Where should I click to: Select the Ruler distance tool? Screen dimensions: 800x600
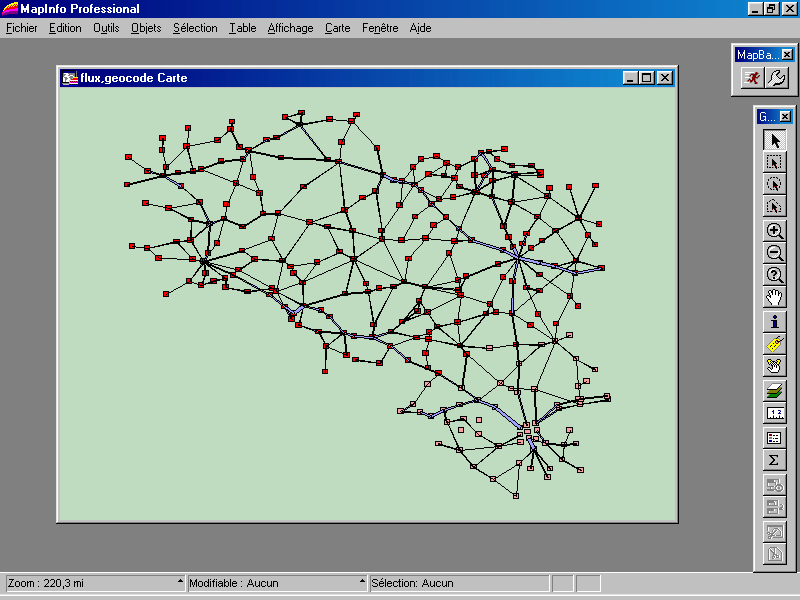point(774,413)
